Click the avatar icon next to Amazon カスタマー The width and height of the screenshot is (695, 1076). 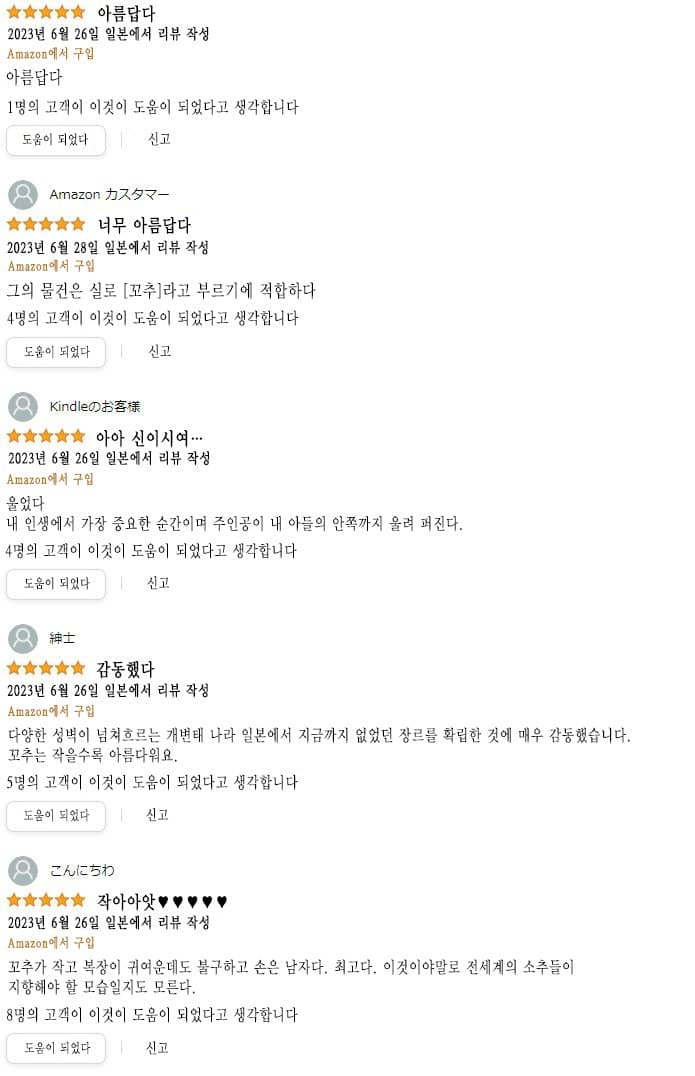[23, 195]
